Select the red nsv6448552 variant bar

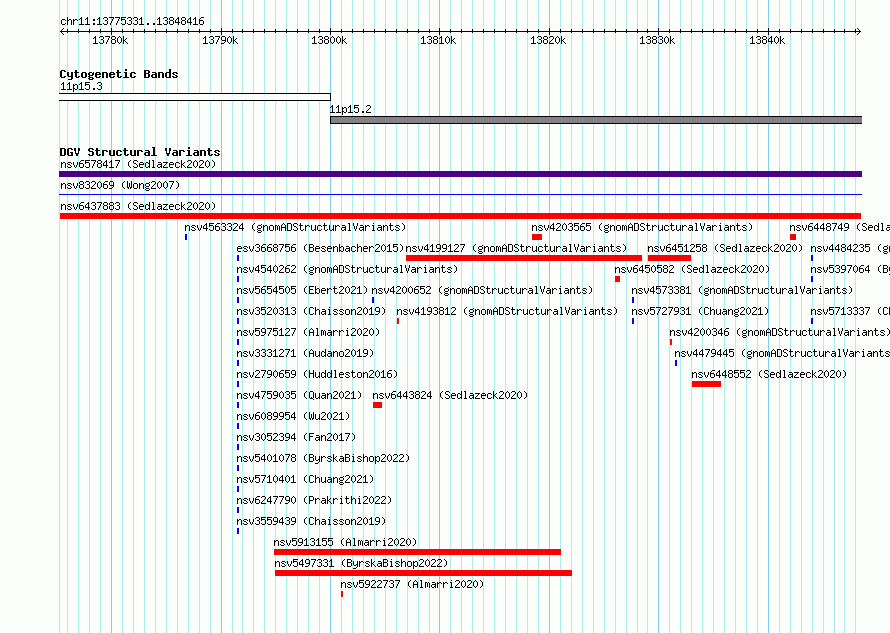[x=706, y=384]
